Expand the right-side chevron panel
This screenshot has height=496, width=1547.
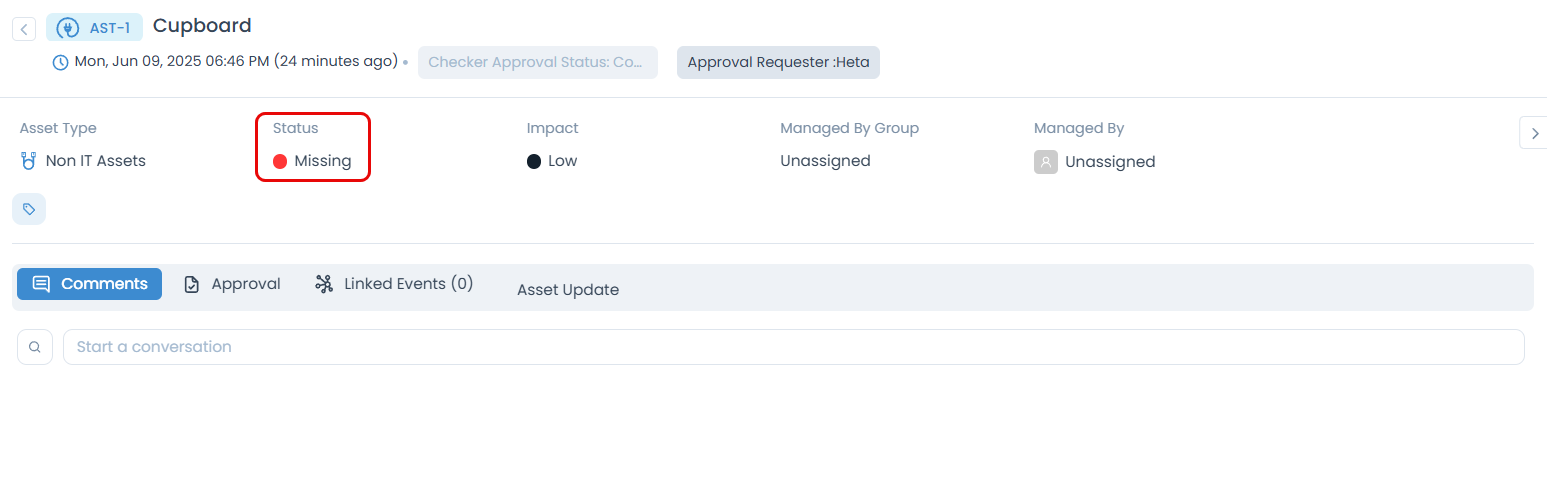1534,133
